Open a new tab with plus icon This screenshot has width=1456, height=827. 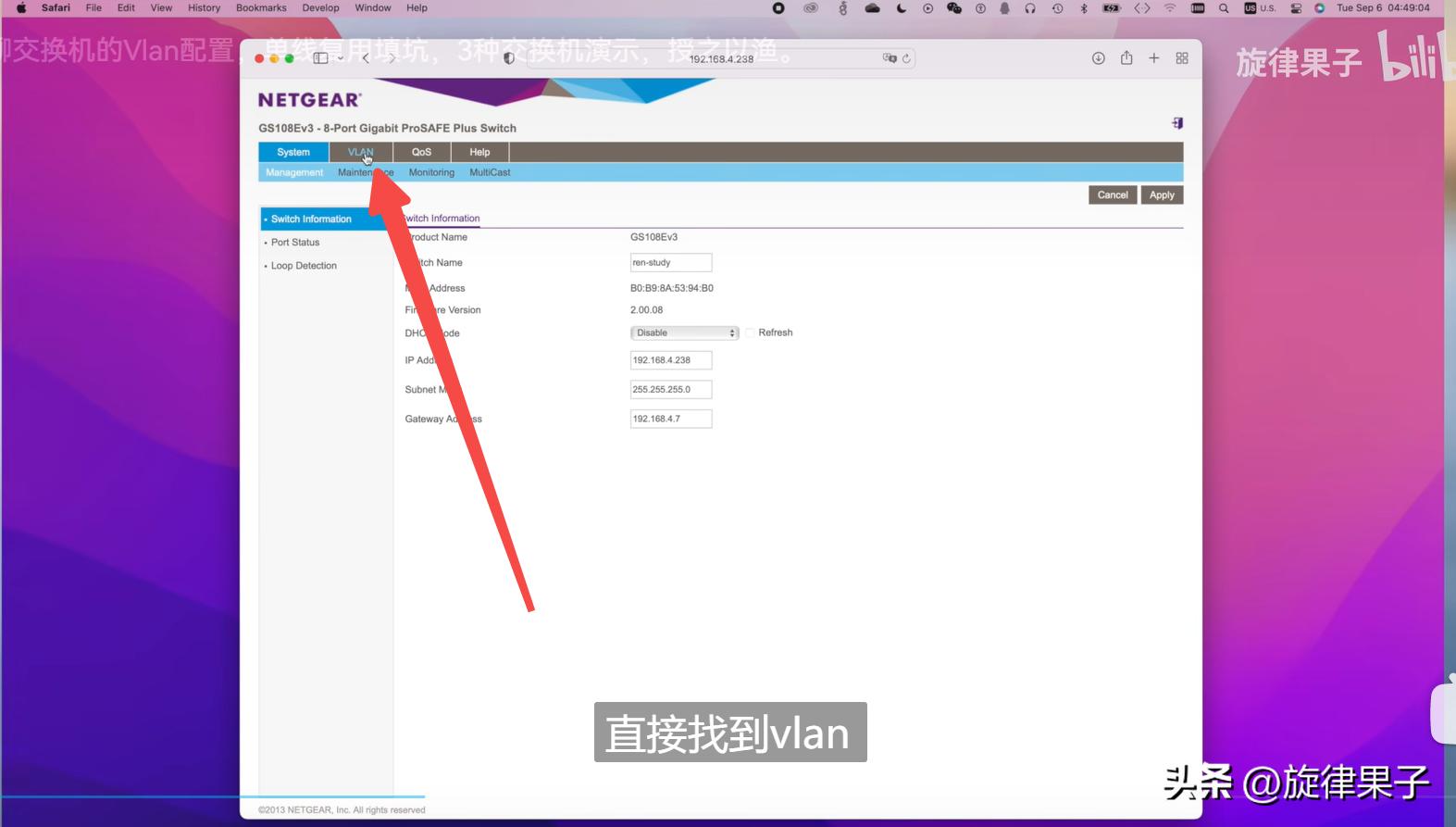1154,58
